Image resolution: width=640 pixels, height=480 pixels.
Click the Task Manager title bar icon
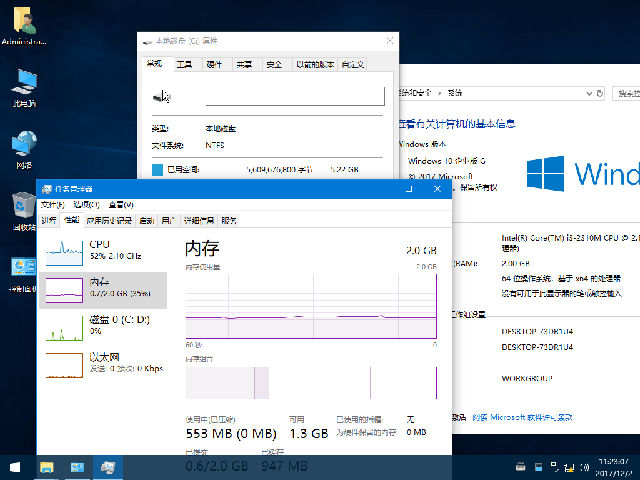coord(47,189)
